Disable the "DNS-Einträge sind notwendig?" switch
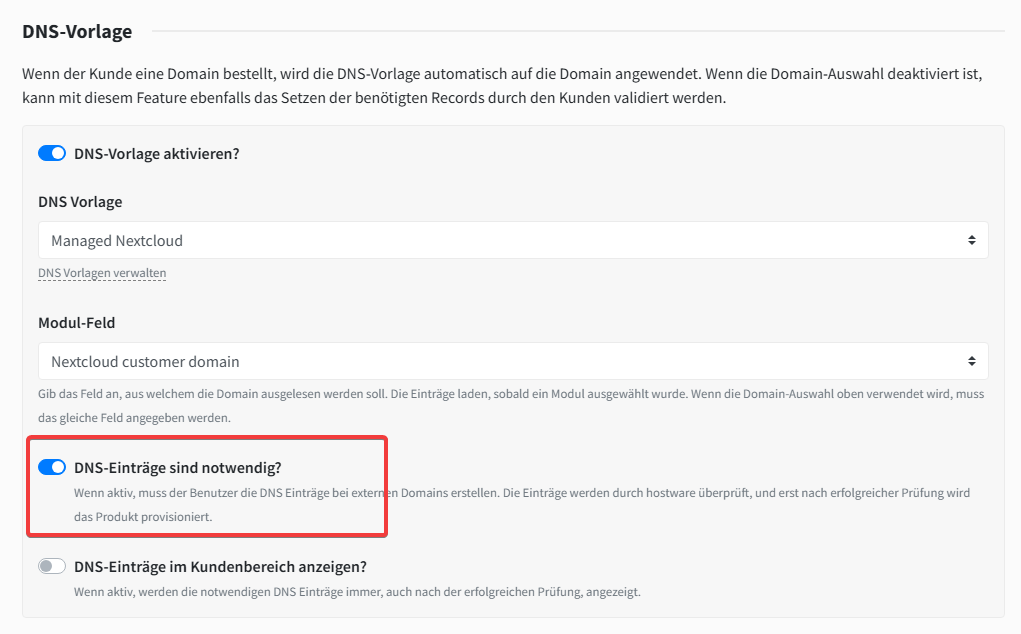Image resolution: width=1021 pixels, height=634 pixels. pyautogui.click(x=52, y=467)
